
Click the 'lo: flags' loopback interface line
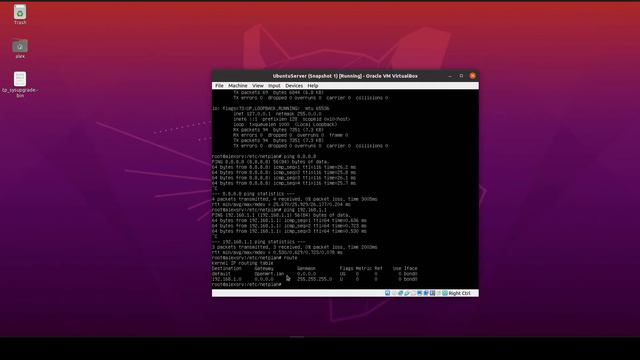271,109
